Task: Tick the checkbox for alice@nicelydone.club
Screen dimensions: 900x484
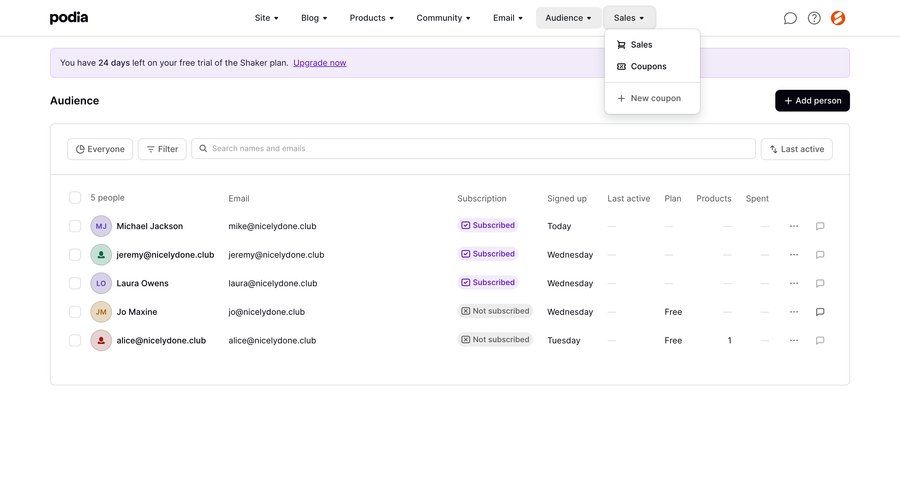Action: pyautogui.click(x=75, y=340)
